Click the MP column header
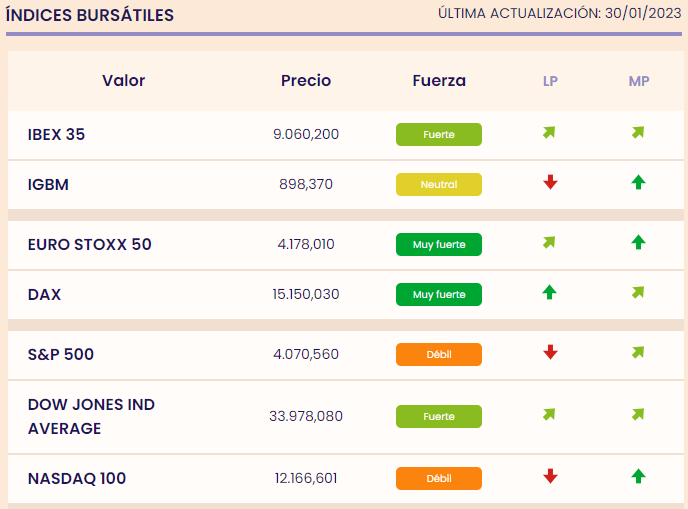 [639, 81]
